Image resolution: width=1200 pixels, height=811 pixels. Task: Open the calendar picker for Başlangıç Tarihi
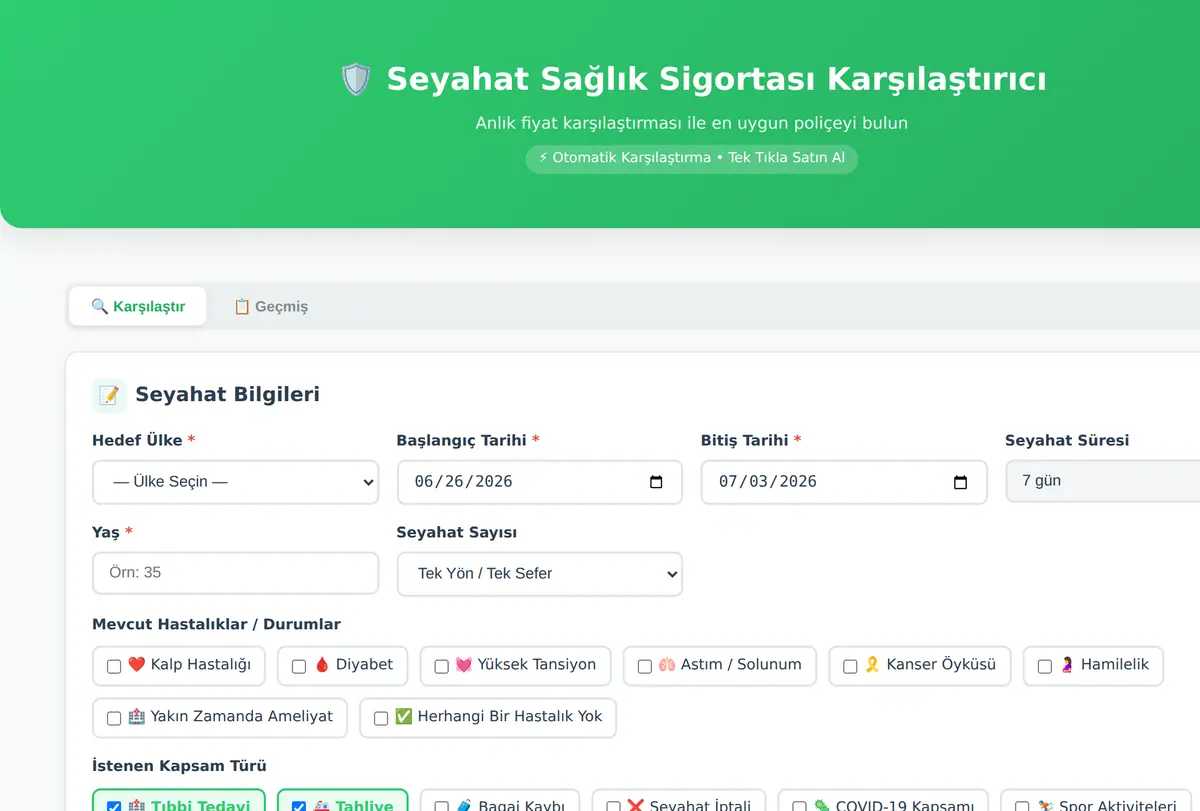(656, 482)
